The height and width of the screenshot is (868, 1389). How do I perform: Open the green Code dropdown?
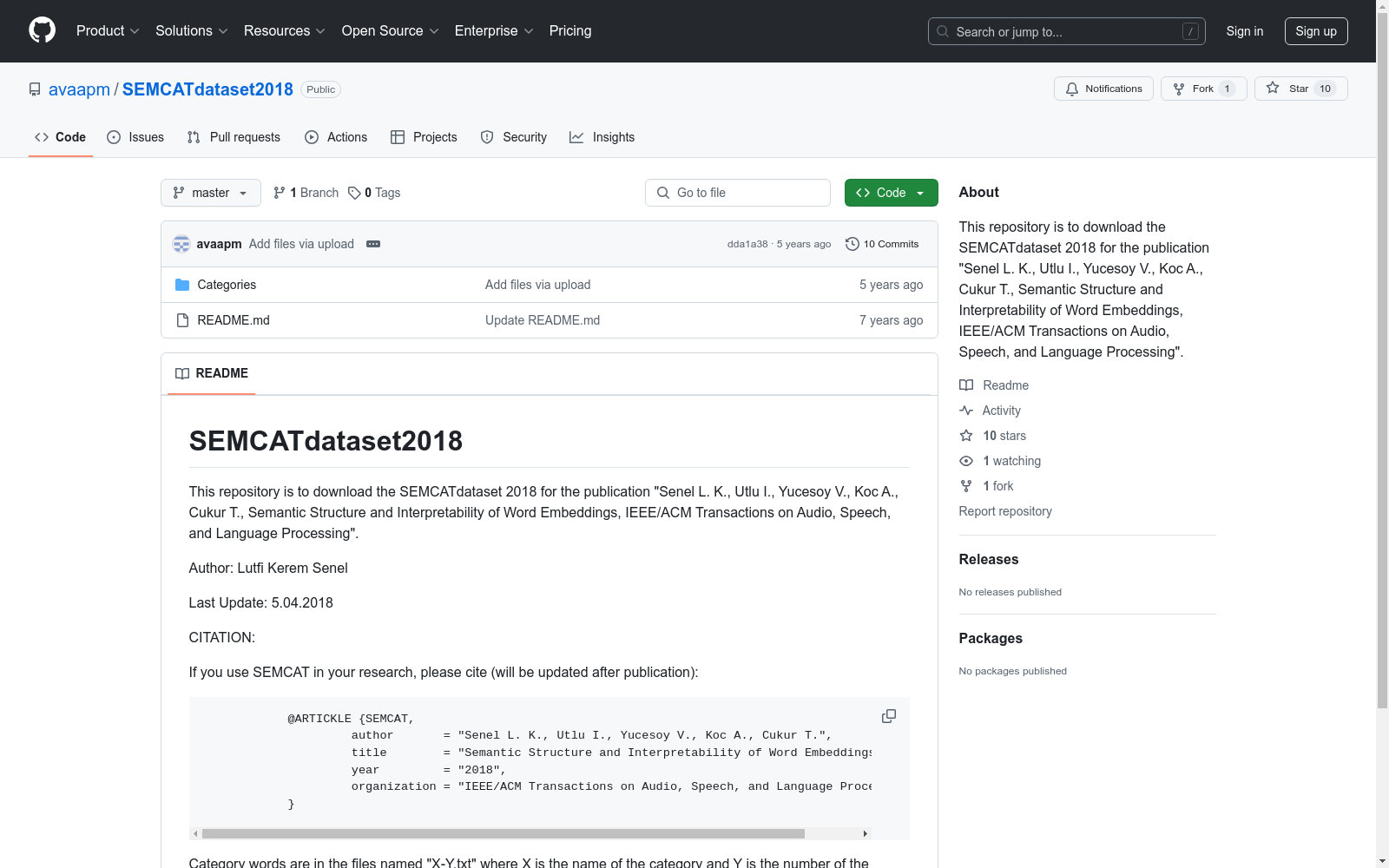pos(891,193)
